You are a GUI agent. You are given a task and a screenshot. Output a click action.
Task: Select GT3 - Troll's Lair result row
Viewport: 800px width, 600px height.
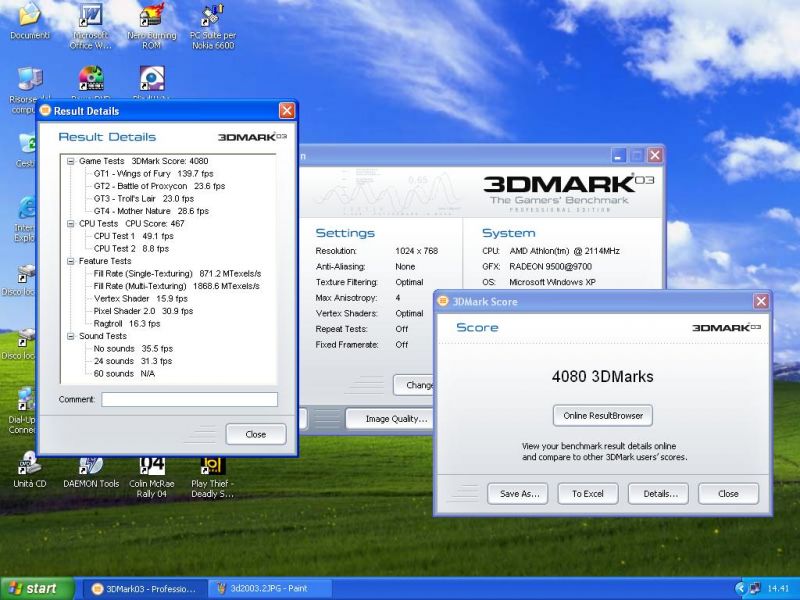click(x=144, y=199)
